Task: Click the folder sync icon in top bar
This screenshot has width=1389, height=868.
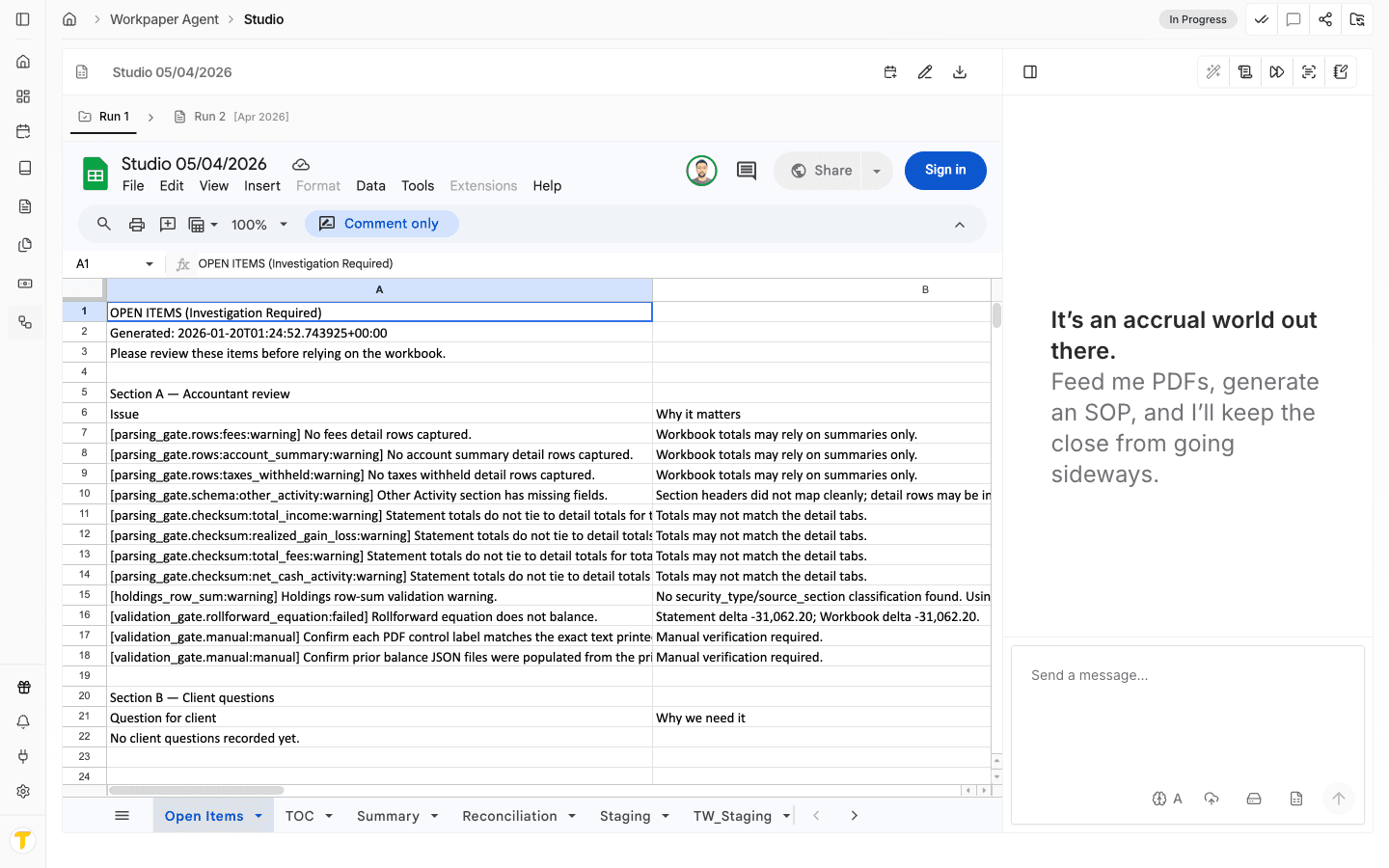Action: click(x=1357, y=19)
